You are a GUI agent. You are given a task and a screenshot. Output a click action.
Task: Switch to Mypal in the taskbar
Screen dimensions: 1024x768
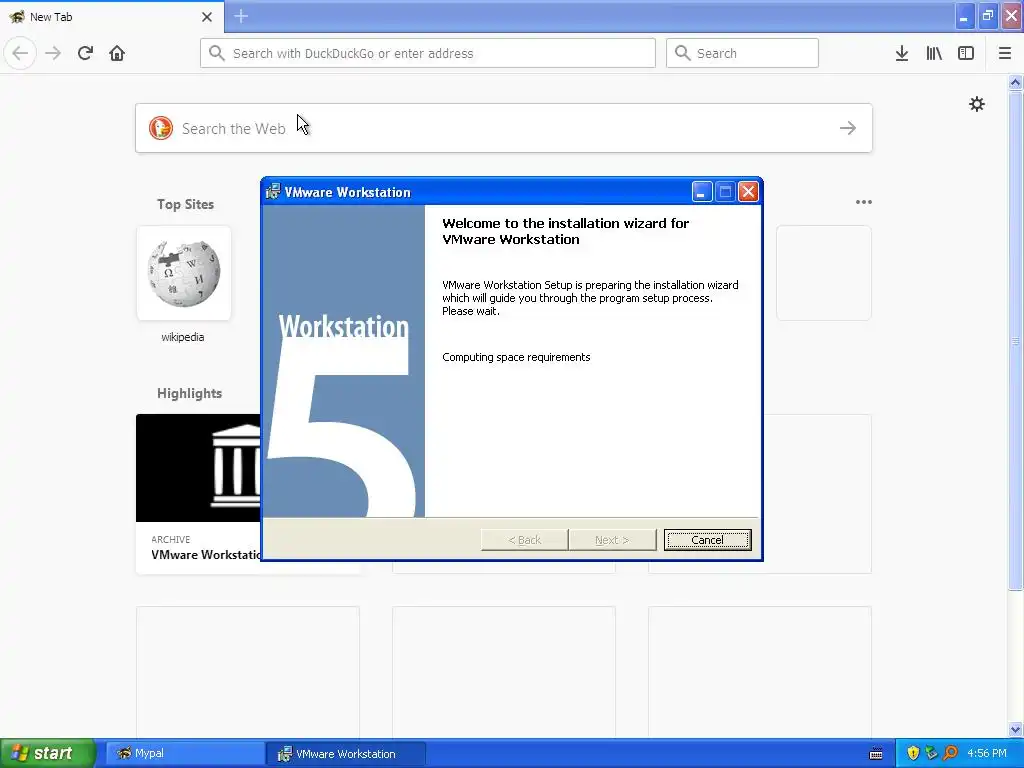click(x=185, y=754)
